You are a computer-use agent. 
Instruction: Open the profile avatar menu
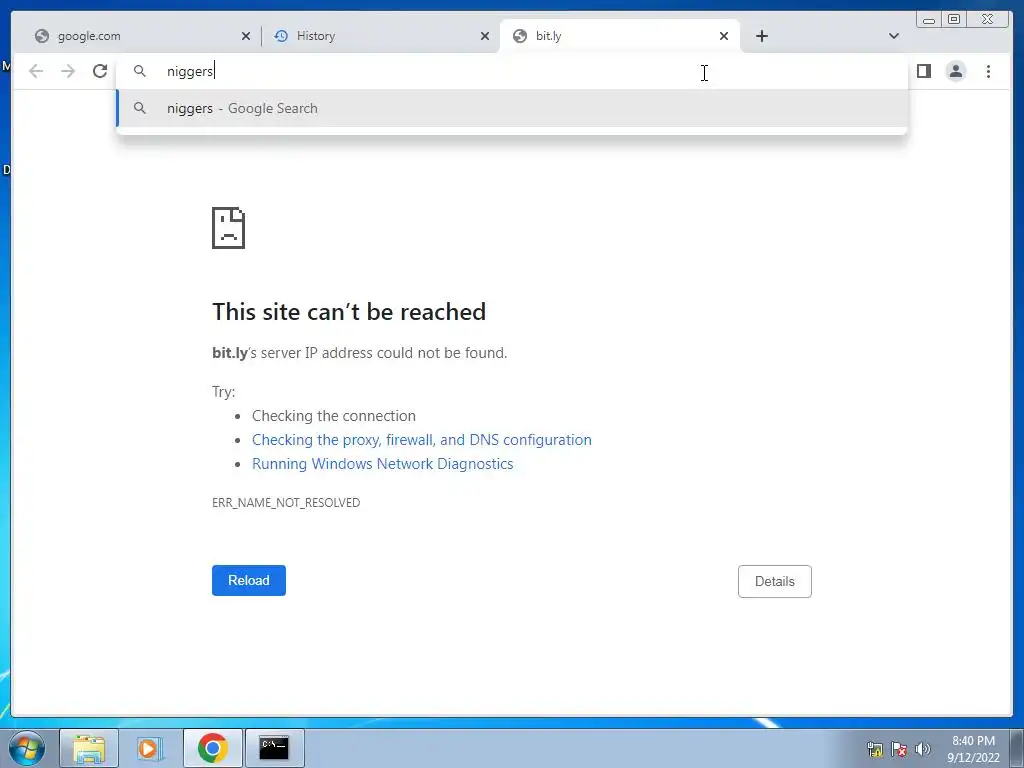[955, 71]
